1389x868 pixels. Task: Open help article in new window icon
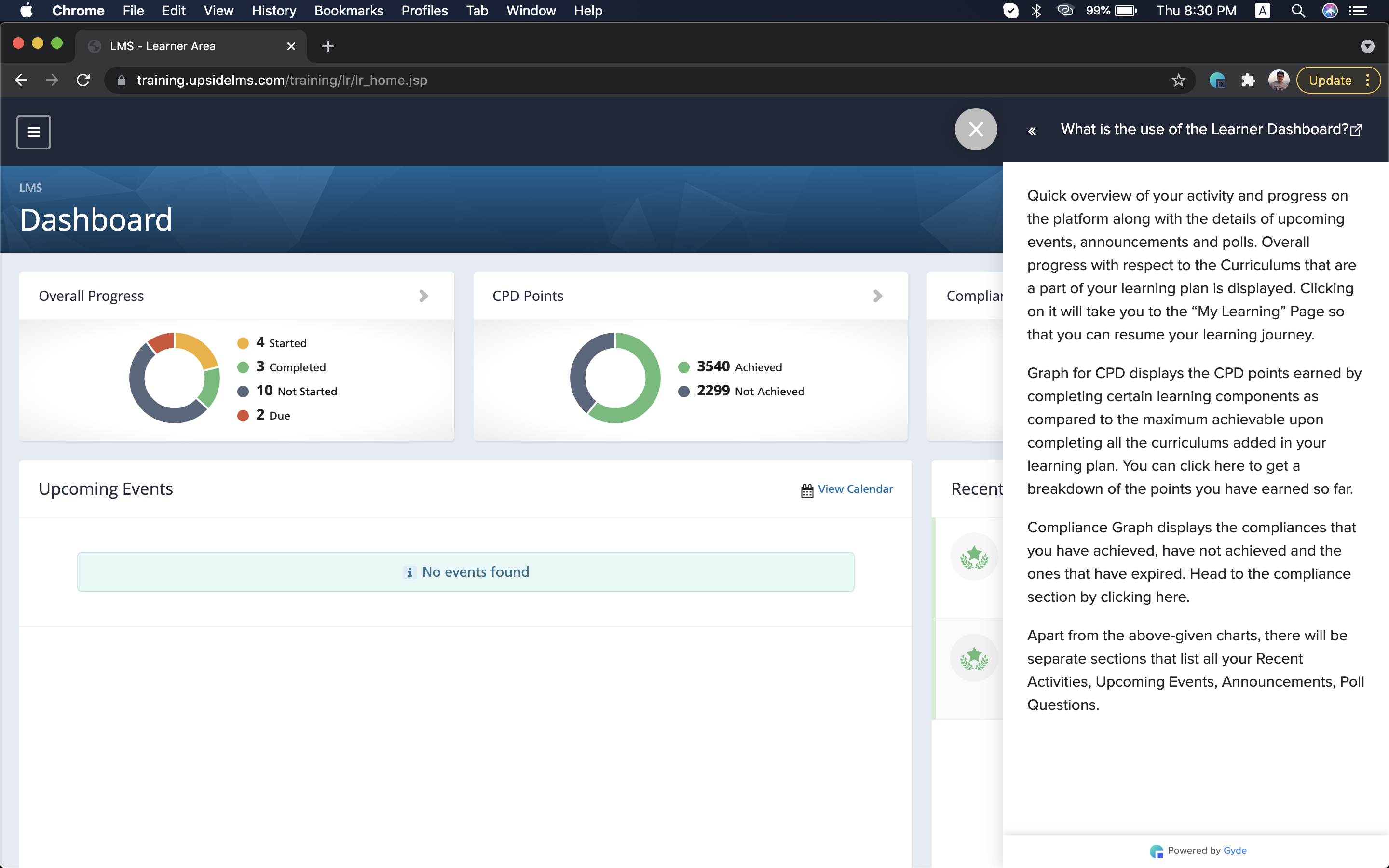click(x=1356, y=130)
